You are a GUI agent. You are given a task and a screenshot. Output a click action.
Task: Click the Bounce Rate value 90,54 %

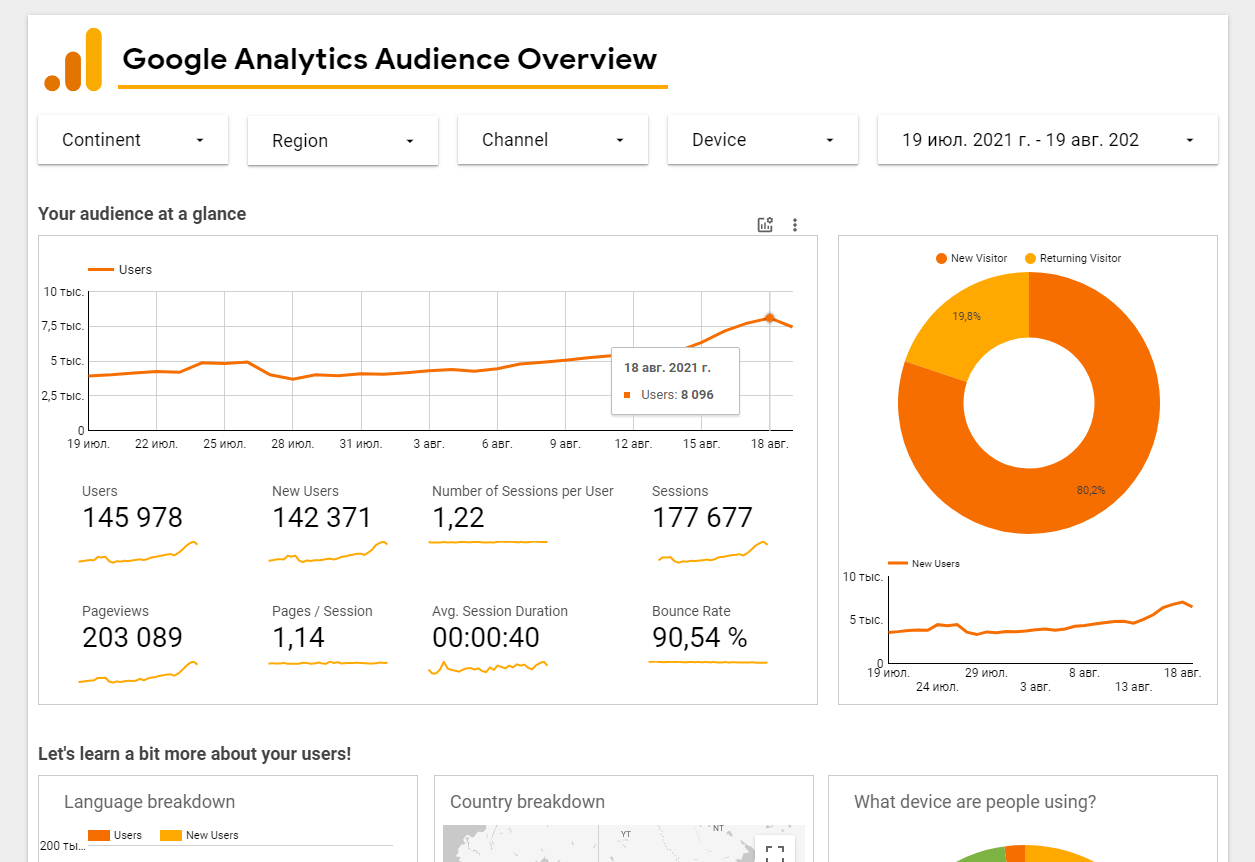coord(700,638)
